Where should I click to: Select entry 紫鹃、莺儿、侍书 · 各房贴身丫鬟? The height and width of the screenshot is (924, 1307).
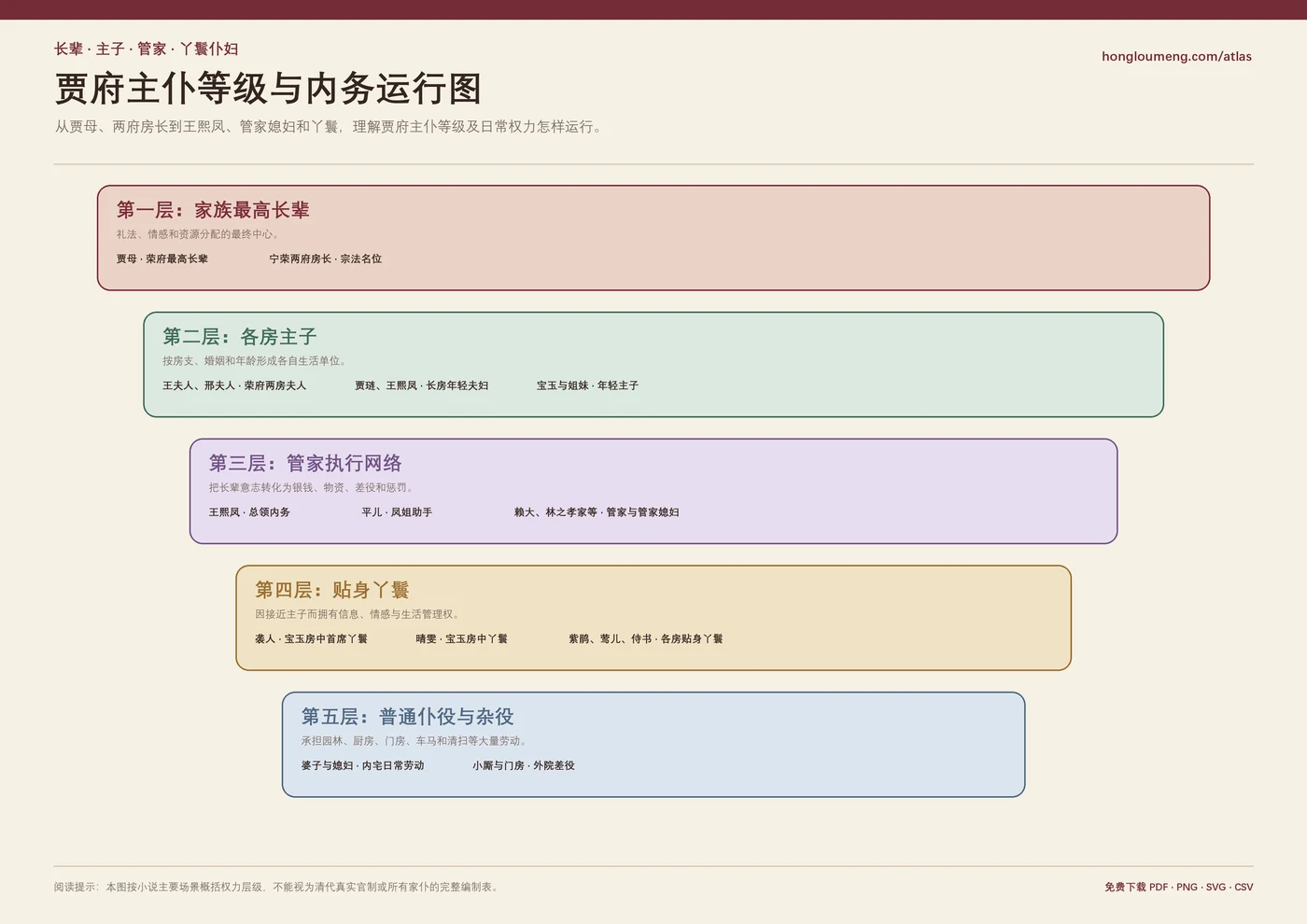point(646,638)
